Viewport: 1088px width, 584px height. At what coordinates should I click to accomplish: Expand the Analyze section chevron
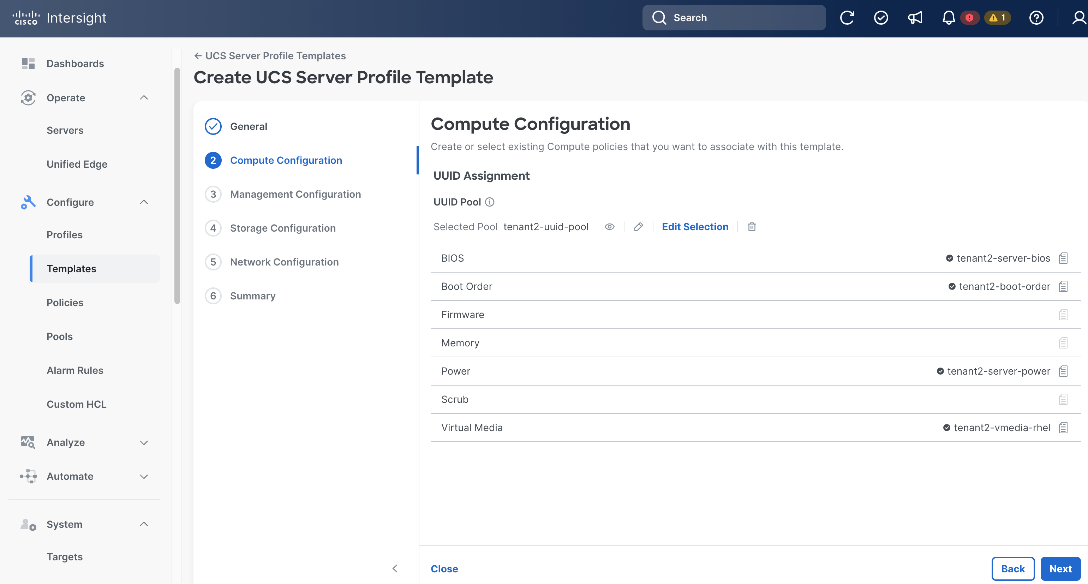pyautogui.click(x=144, y=443)
